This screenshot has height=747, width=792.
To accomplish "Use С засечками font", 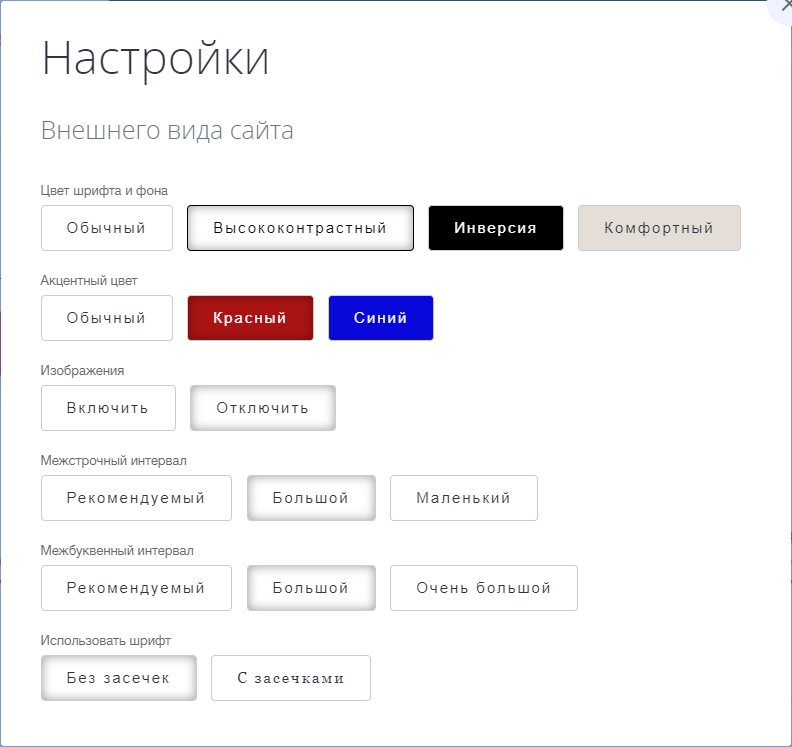I will pos(291,678).
